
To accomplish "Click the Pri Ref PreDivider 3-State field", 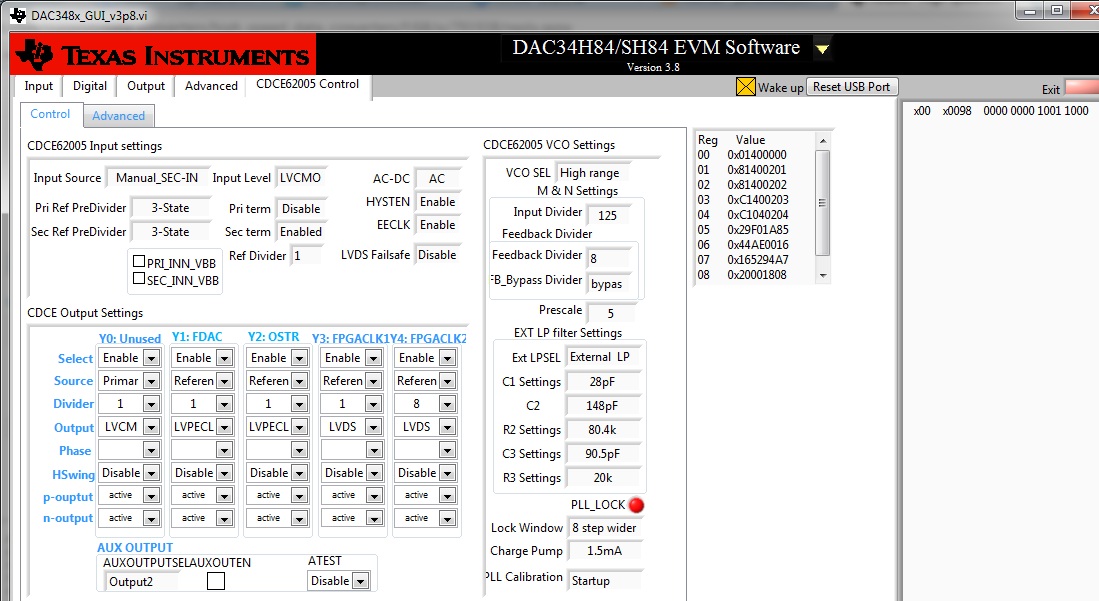I will [171, 208].
